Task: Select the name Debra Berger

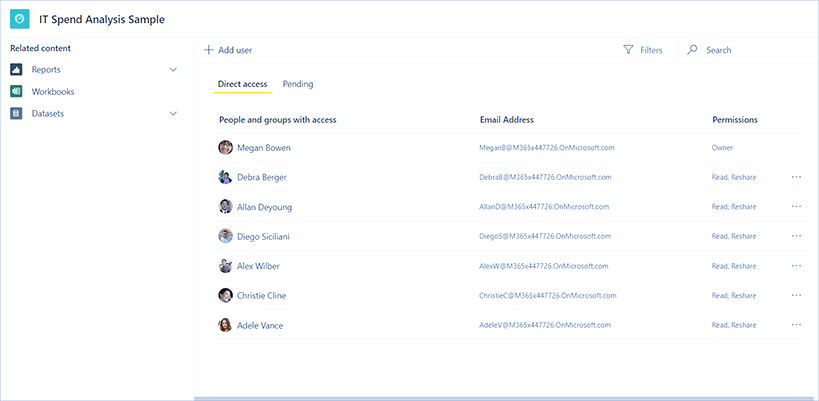Action: point(262,178)
